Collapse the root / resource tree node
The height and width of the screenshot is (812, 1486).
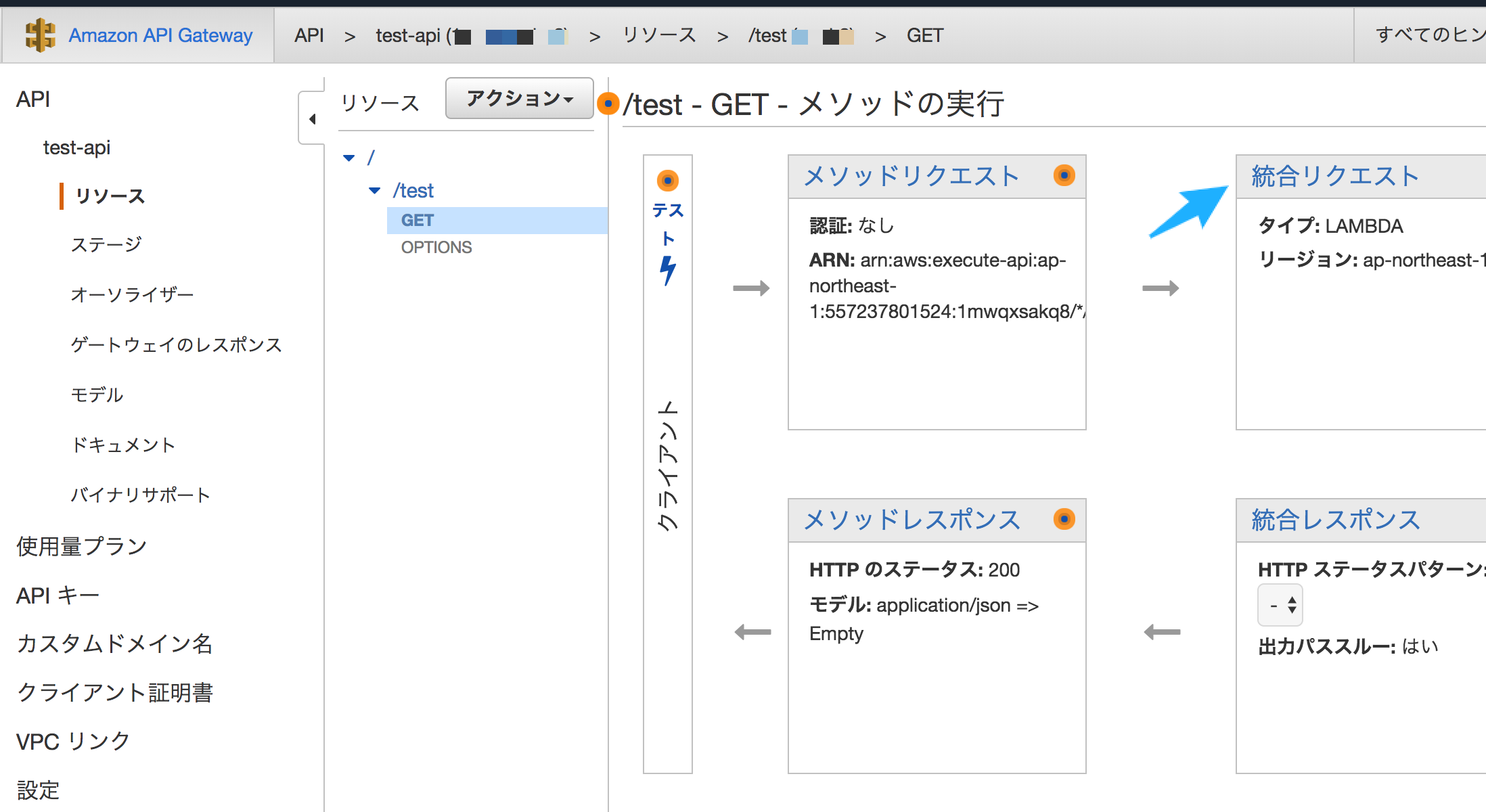349,158
